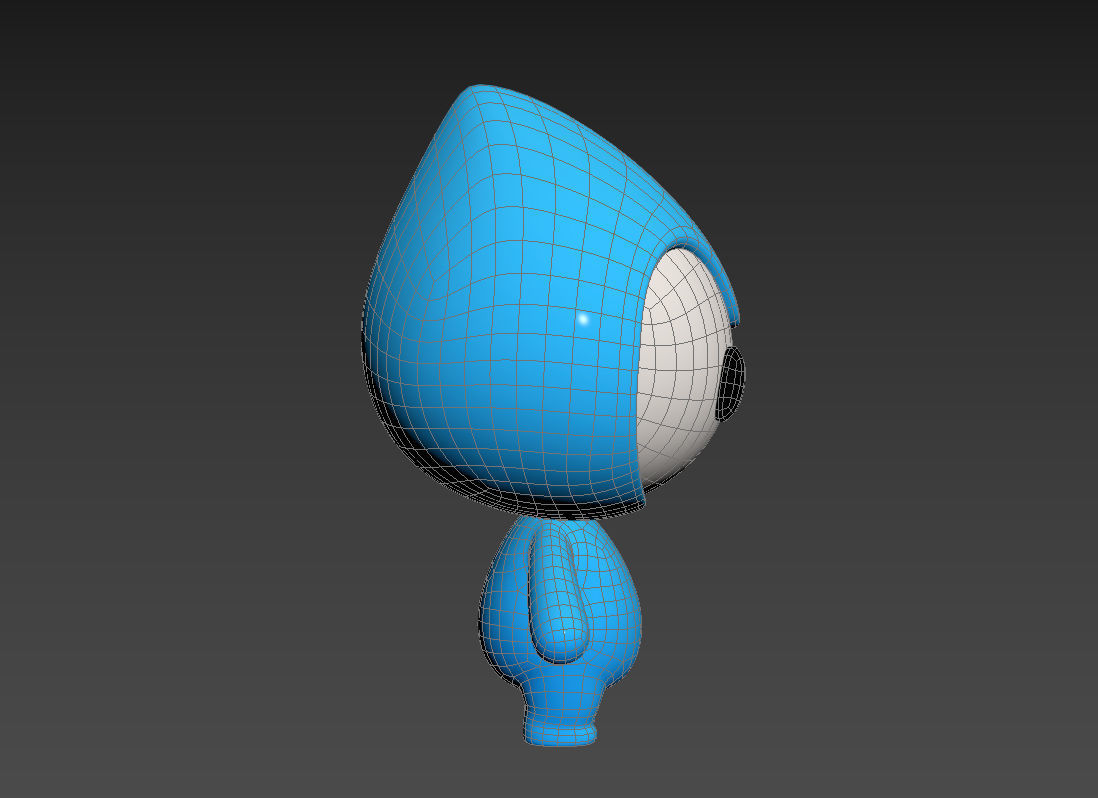Select the black eye on the face
1098x798 pixels.
(x=732, y=384)
